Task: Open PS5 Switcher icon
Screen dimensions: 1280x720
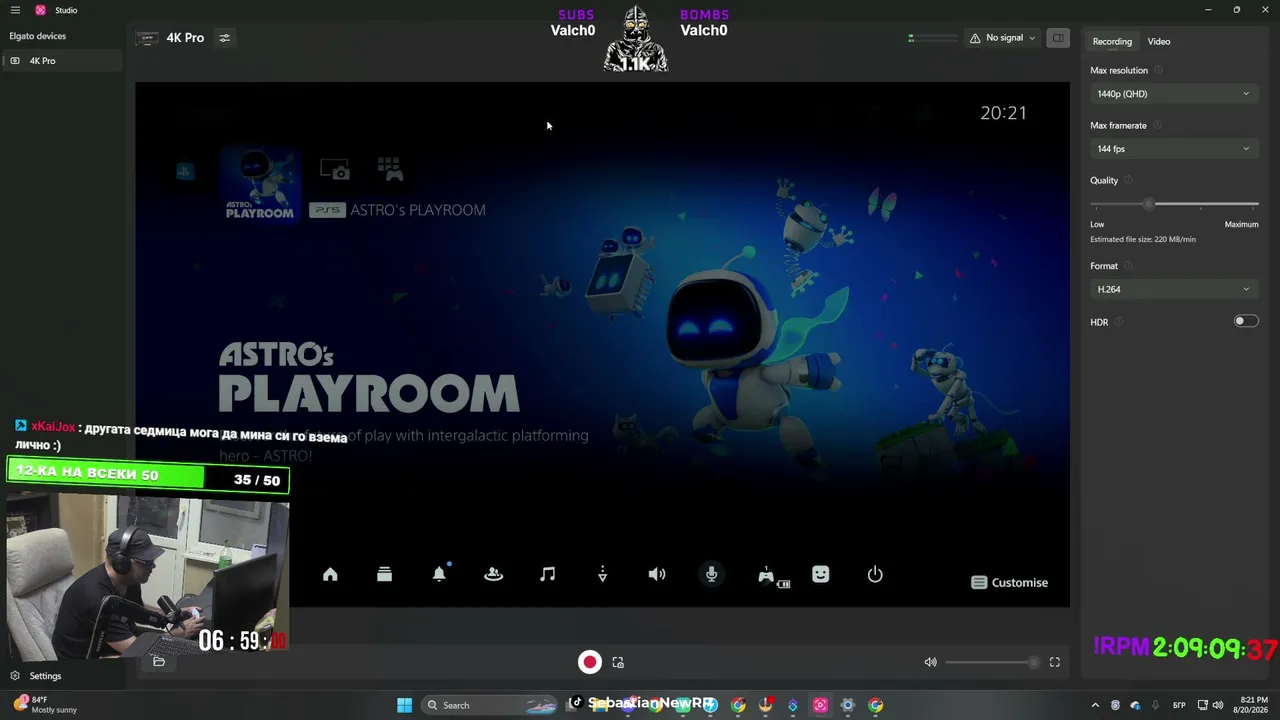Action: [384, 574]
